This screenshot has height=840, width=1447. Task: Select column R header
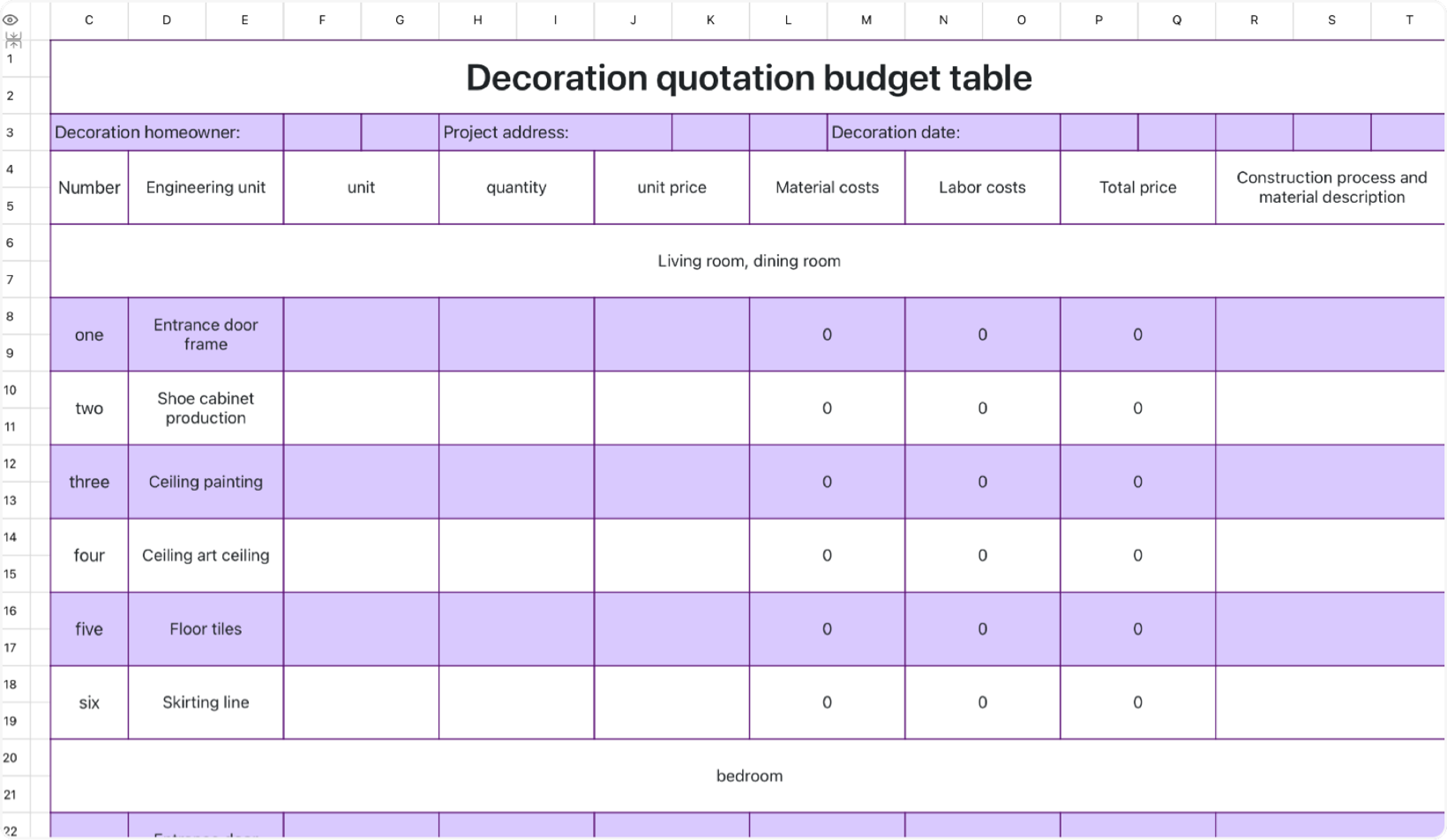pos(1254,19)
